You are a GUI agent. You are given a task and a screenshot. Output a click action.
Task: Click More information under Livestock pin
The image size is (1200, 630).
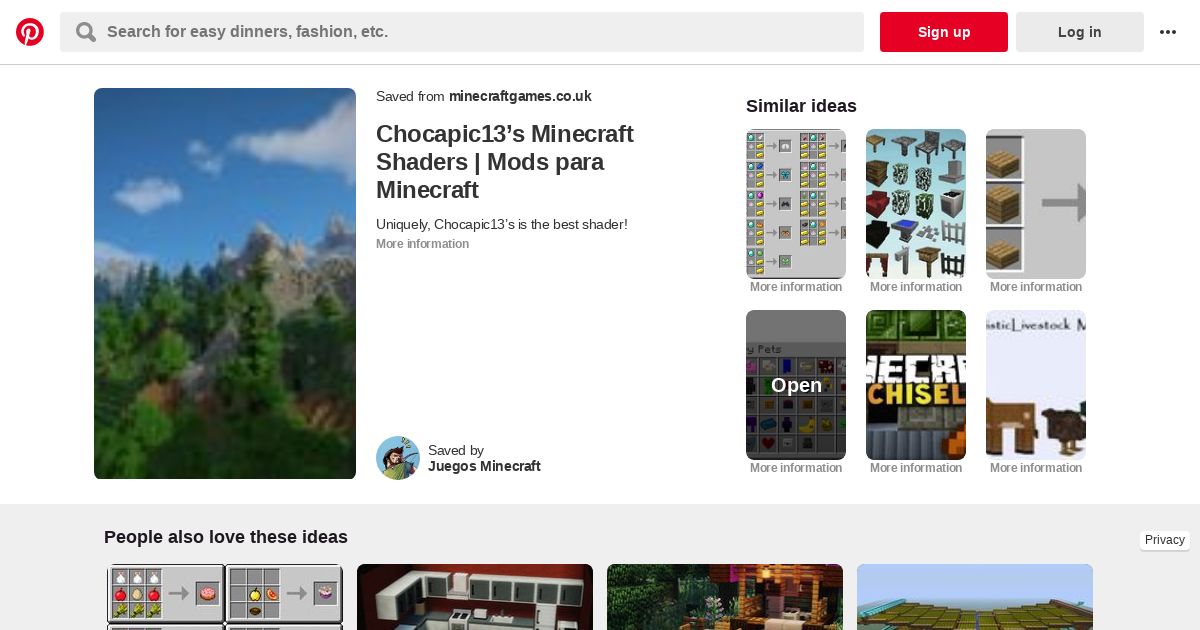[1036, 468]
